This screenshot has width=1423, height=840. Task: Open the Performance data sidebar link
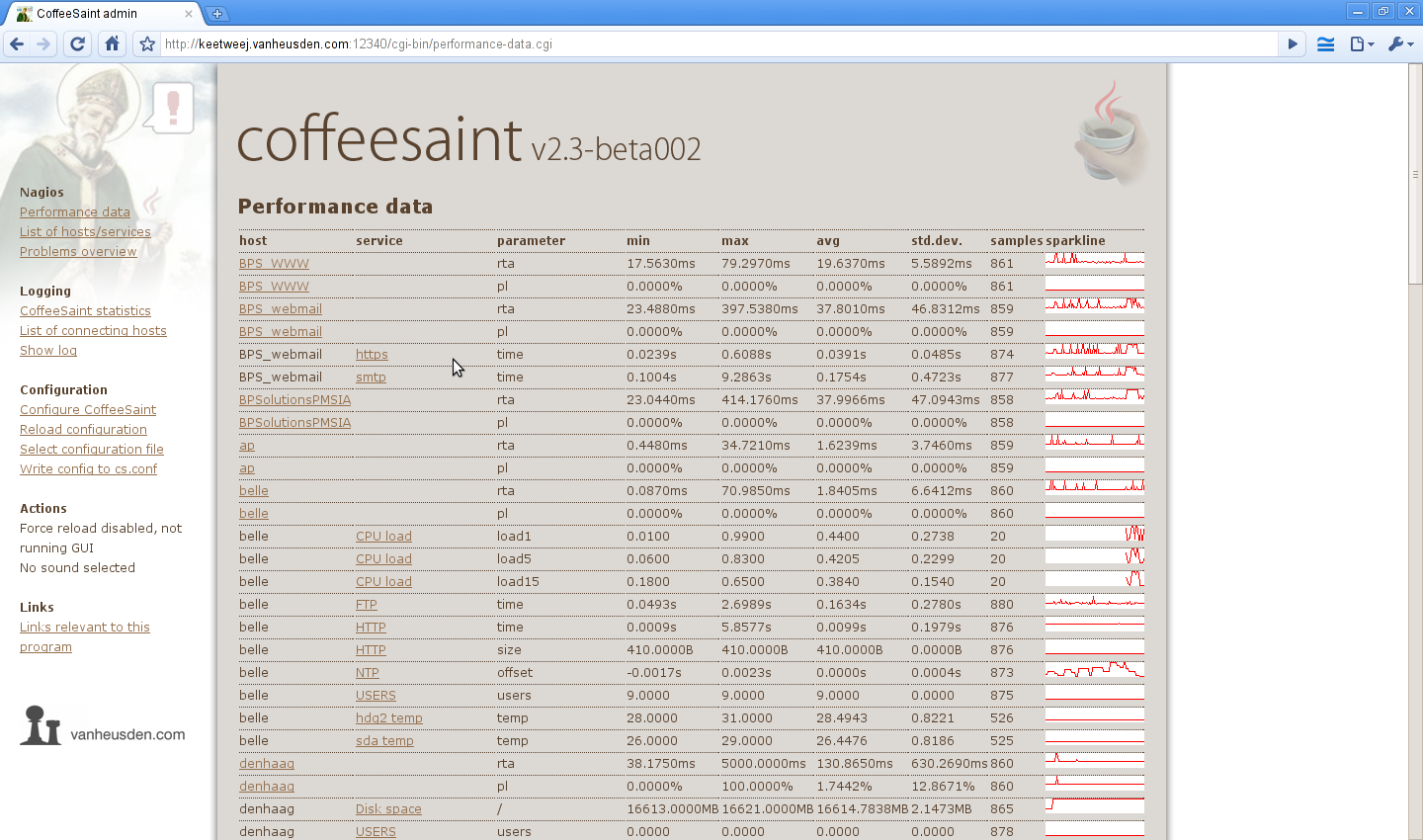point(75,211)
